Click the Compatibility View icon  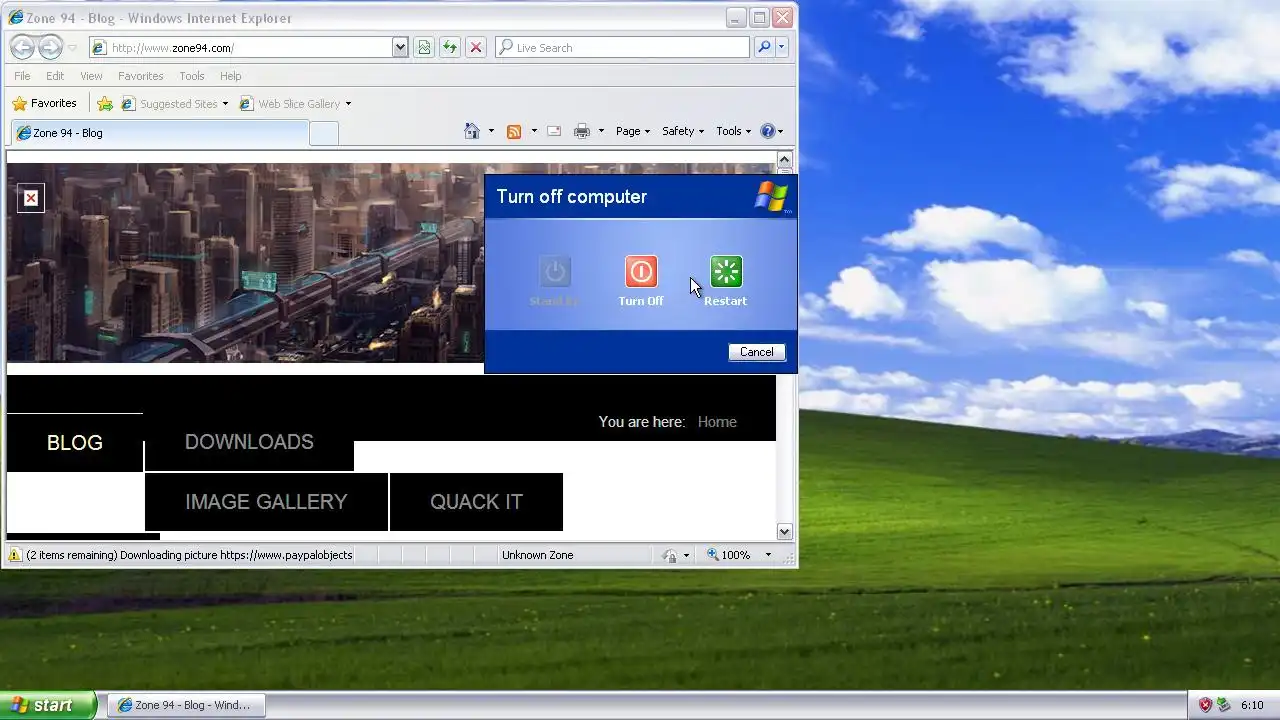click(424, 47)
